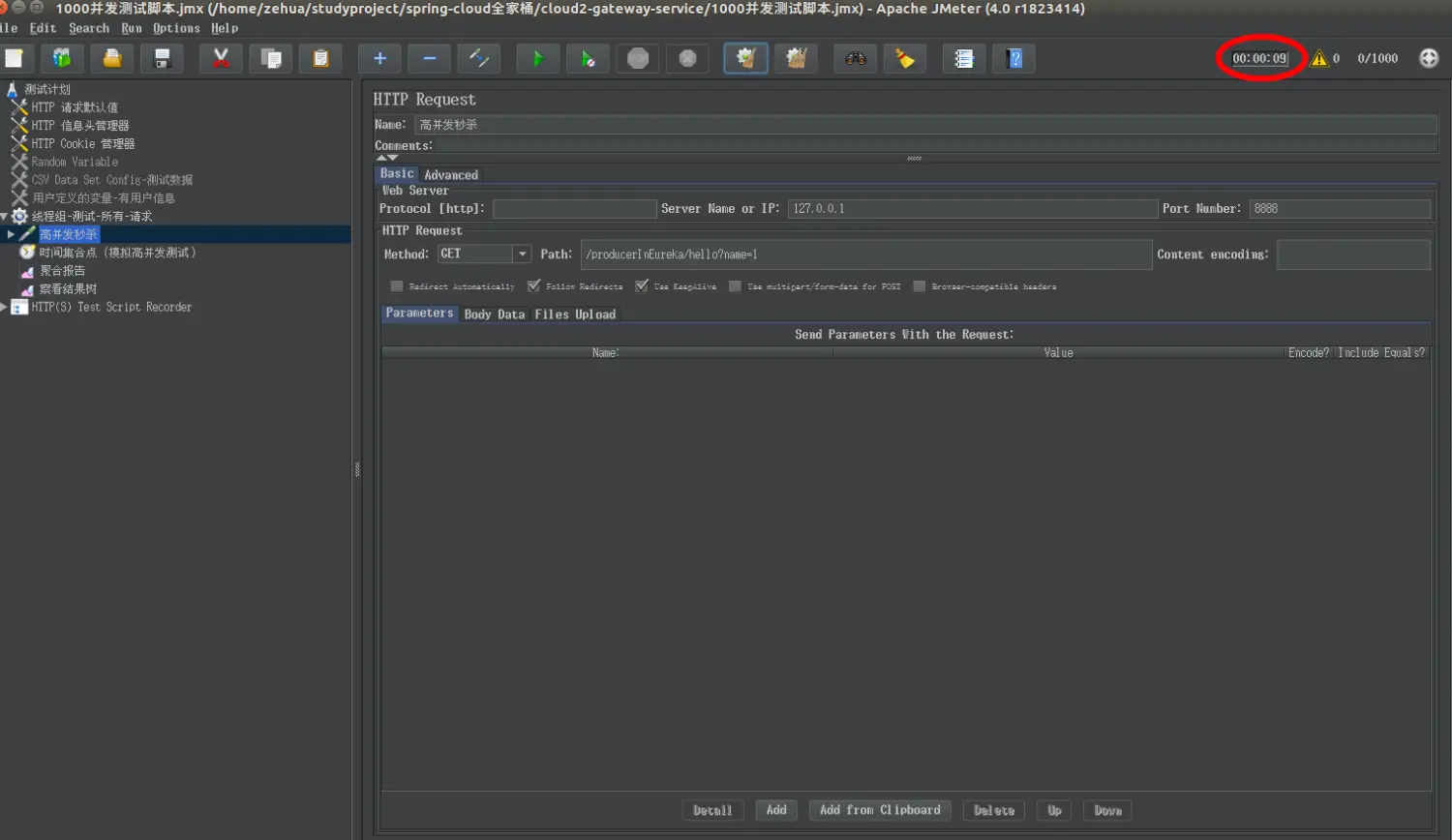Open the Function Helper dialog icon
This screenshot has width=1452, height=840.
pos(964,58)
